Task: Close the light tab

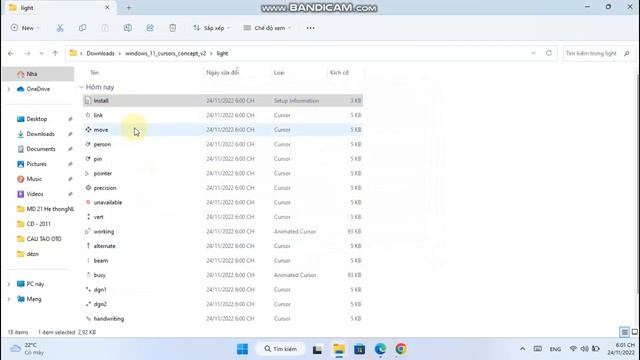Action: pos(107,7)
